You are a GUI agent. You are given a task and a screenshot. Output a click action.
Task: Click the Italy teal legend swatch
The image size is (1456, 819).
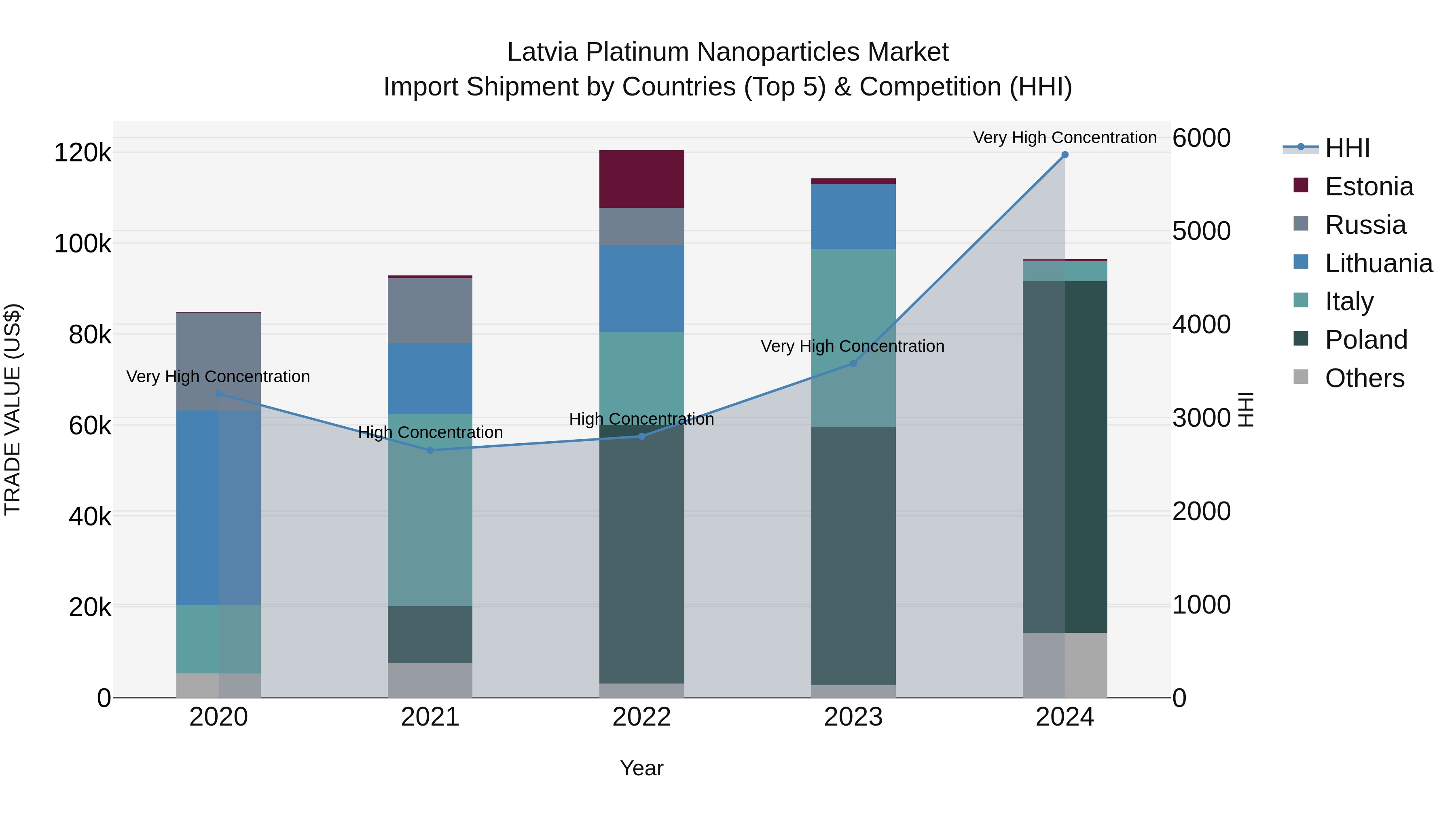click(1301, 300)
